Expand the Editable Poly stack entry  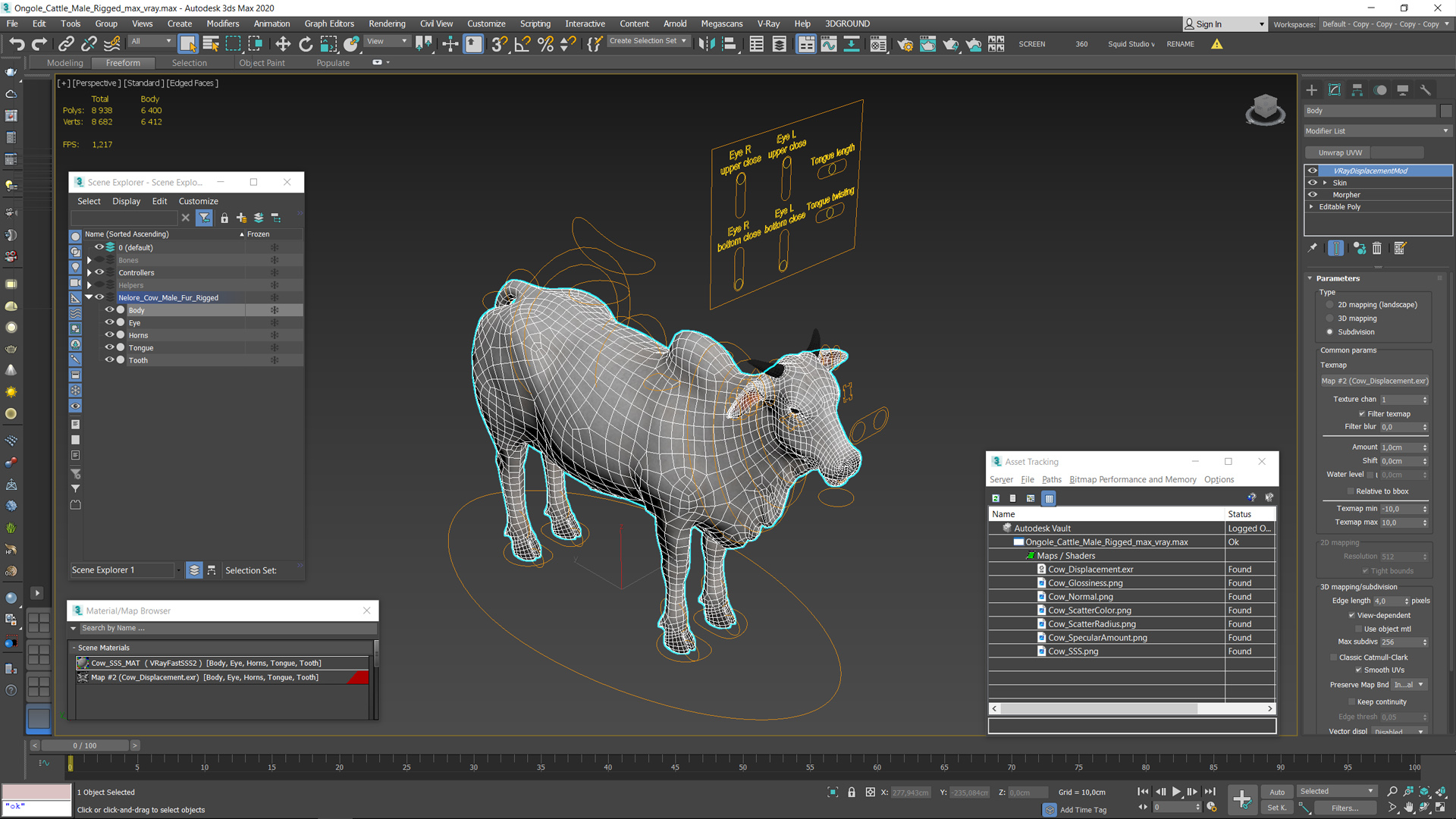click(1311, 206)
